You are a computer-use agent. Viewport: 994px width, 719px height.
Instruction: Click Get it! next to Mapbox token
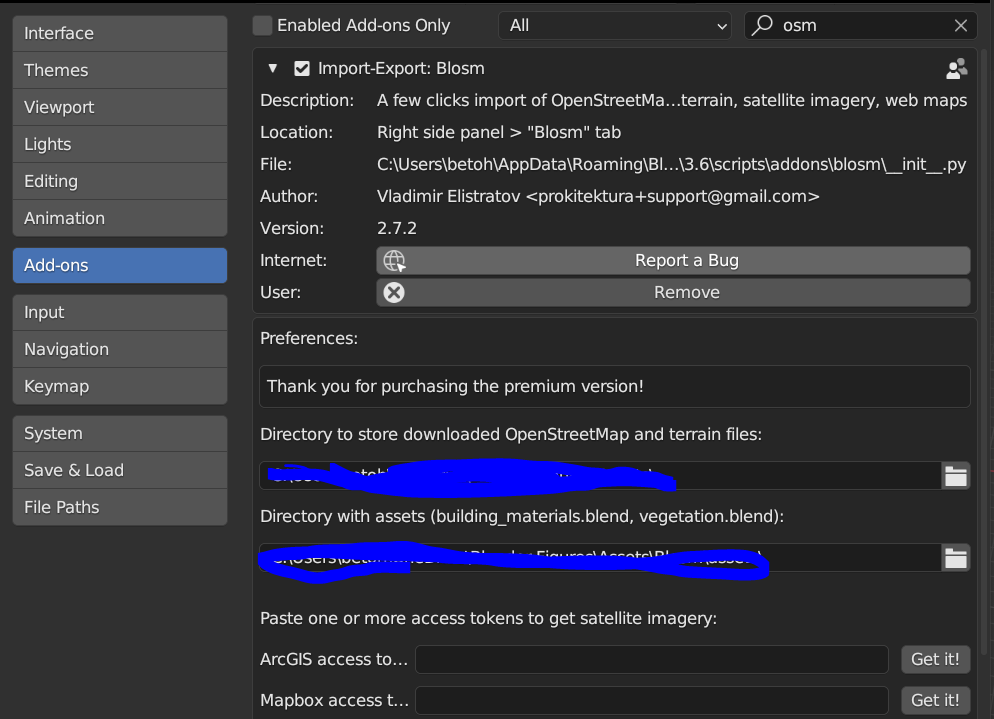(935, 700)
